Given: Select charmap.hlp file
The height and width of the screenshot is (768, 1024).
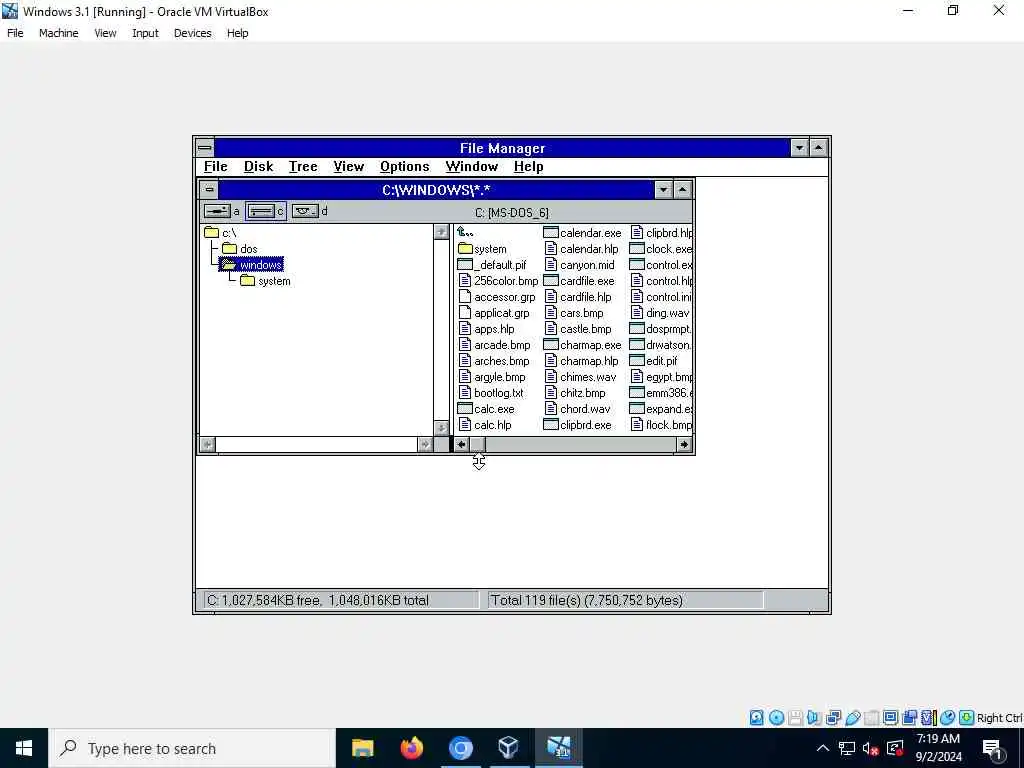Looking at the screenshot, I should pyautogui.click(x=581, y=361).
